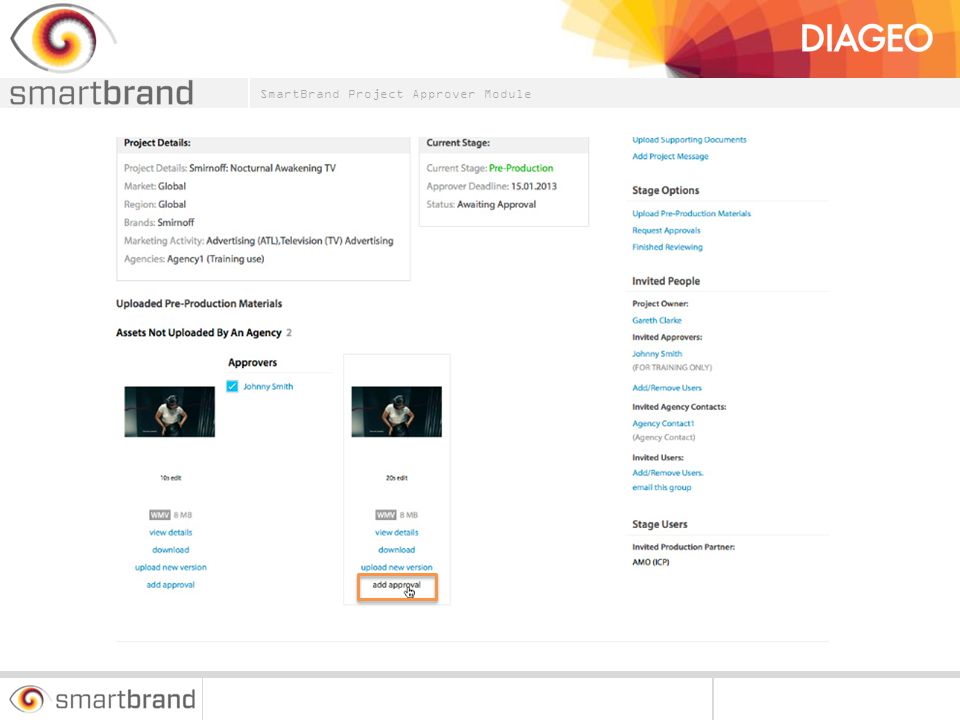The image size is (960, 720).
Task: Open the 20s edit video thumbnail
Action: [396, 411]
